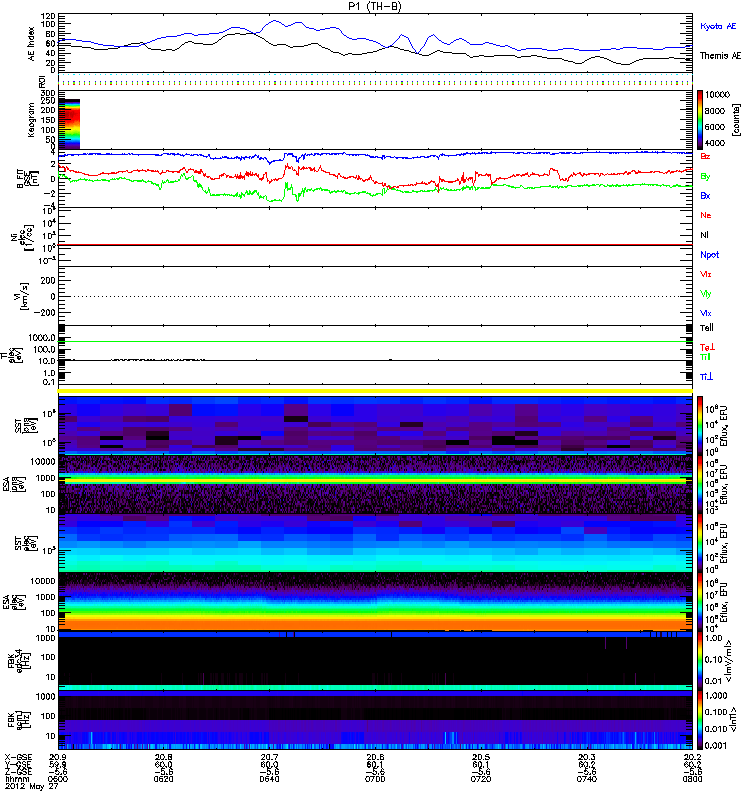The height and width of the screenshot is (800, 750).
Task: Click the 10000 tick on counts colorbar
Action: [717, 95]
